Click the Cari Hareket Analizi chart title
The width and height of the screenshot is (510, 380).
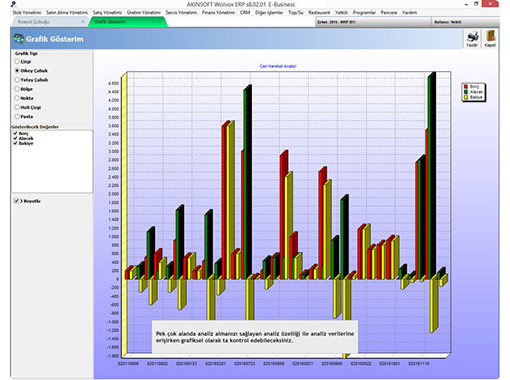(278, 66)
